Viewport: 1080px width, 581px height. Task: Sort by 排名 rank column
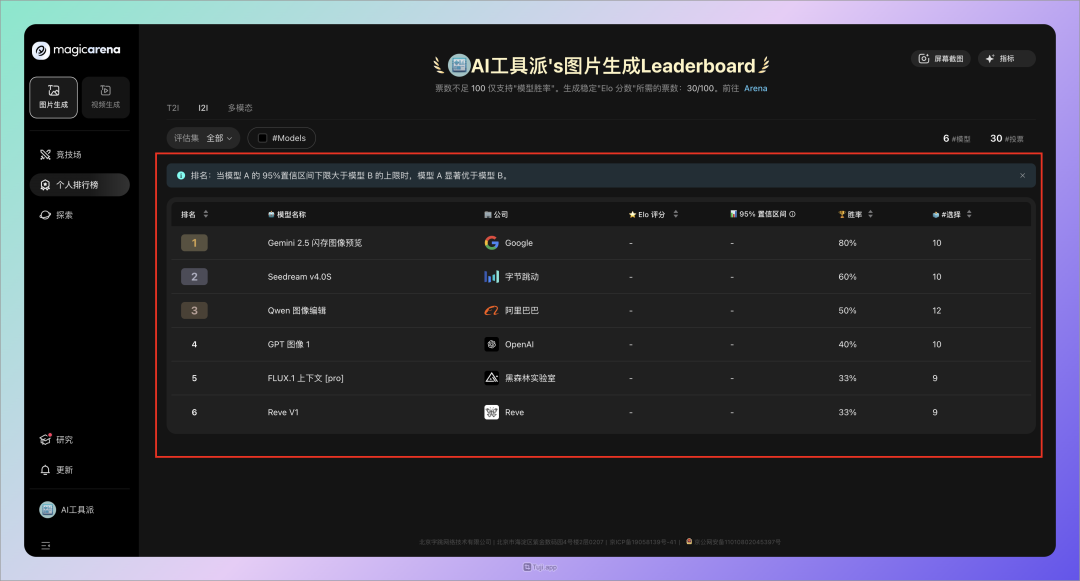click(206, 214)
